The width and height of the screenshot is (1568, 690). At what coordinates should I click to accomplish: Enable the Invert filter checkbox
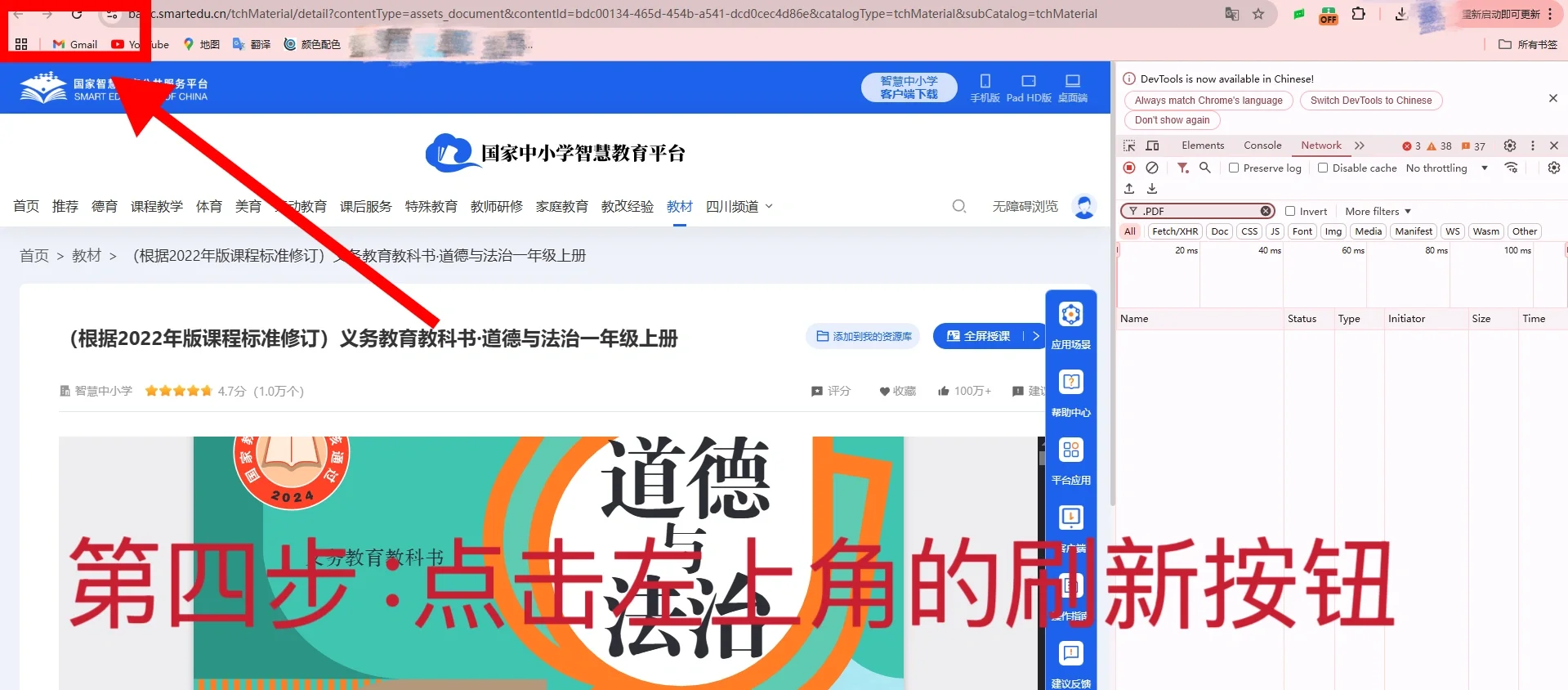[x=1290, y=211]
